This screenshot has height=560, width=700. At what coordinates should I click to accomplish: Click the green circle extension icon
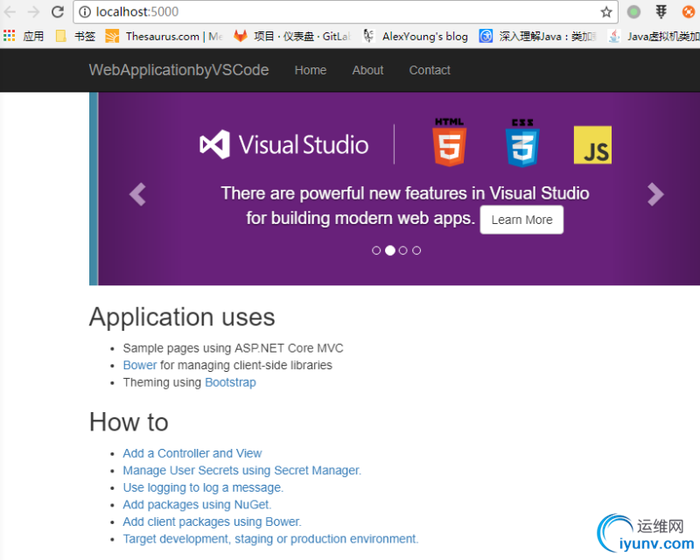coord(633,12)
